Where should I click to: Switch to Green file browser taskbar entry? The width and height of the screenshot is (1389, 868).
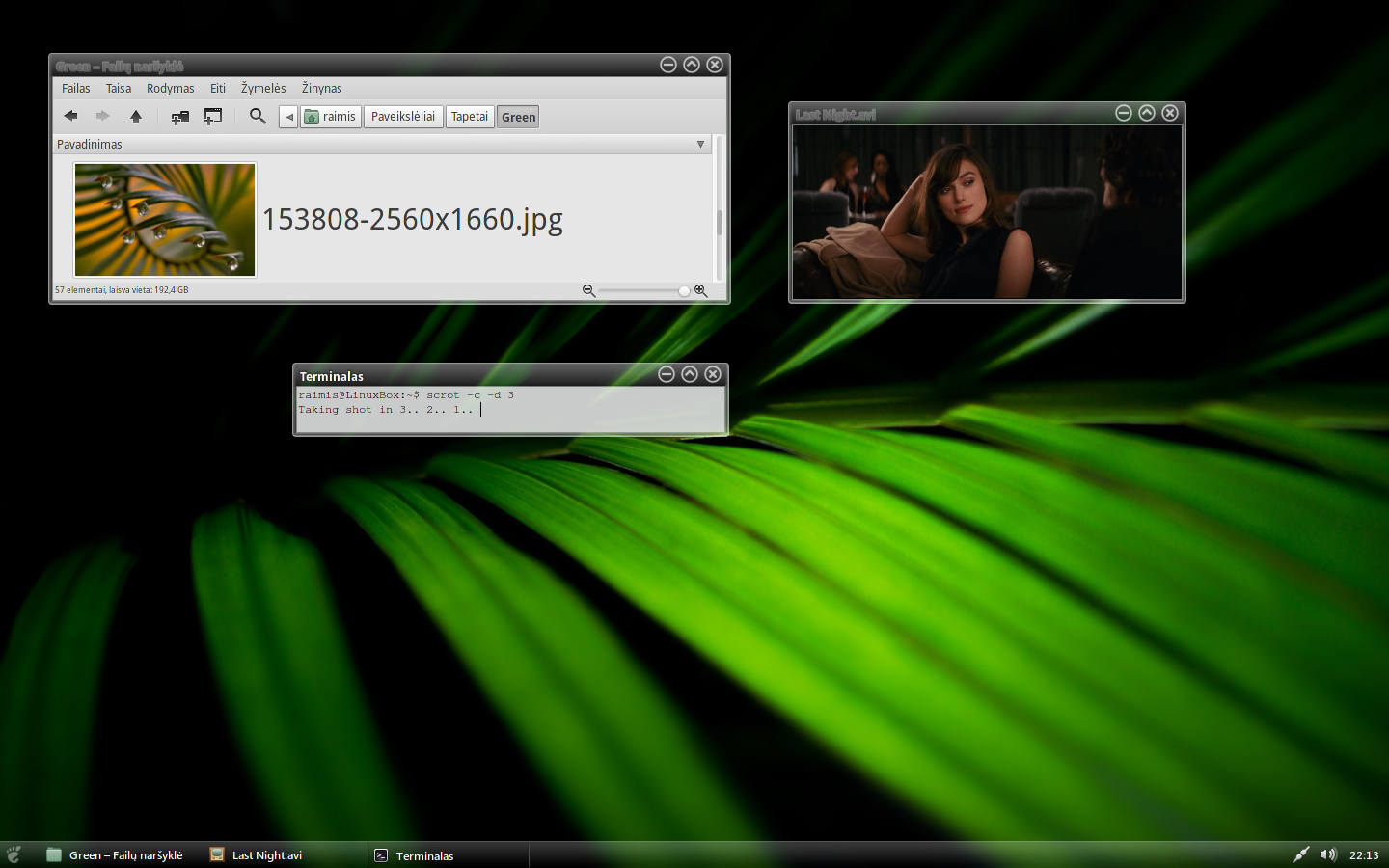116,854
